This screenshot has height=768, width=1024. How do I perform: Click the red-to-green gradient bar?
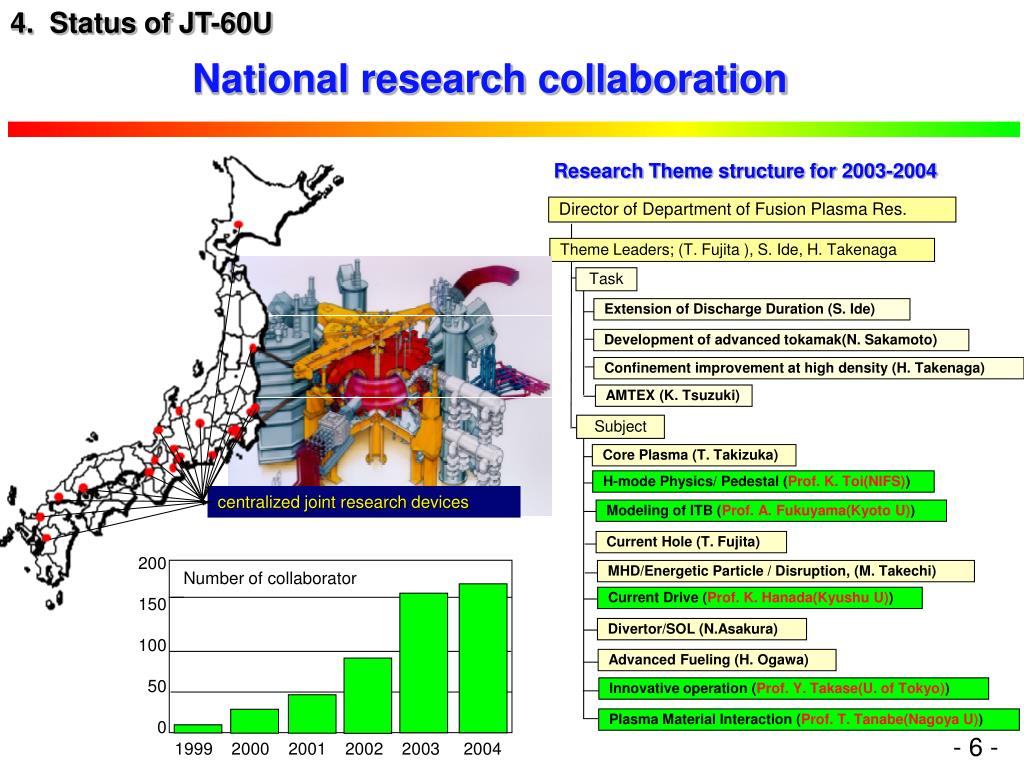click(x=513, y=129)
